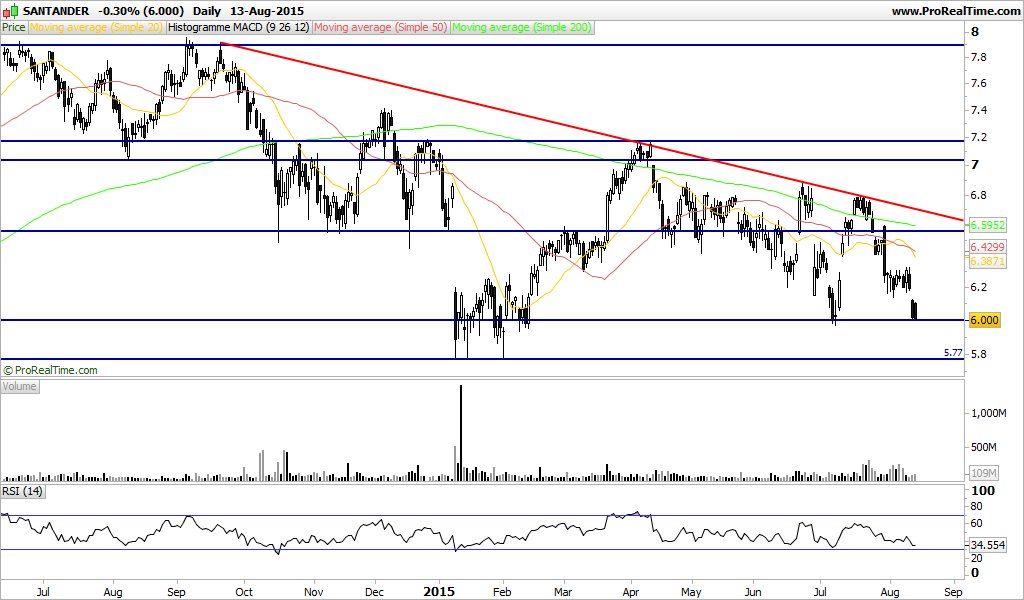Click the 2015 year label on time axis
This screenshot has width=1024, height=600.
tap(439, 592)
